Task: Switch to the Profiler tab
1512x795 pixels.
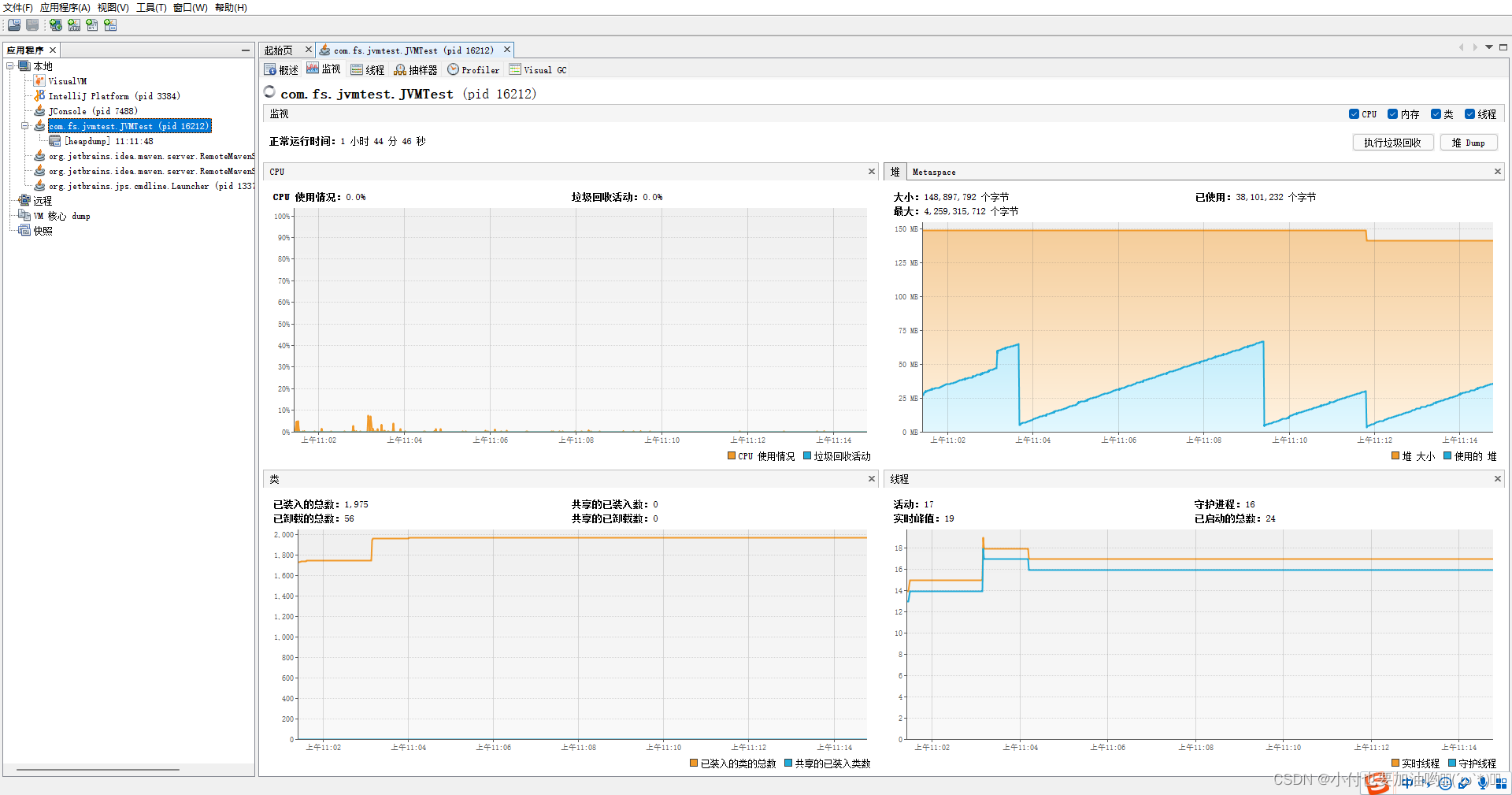Action: tap(473, 70)
